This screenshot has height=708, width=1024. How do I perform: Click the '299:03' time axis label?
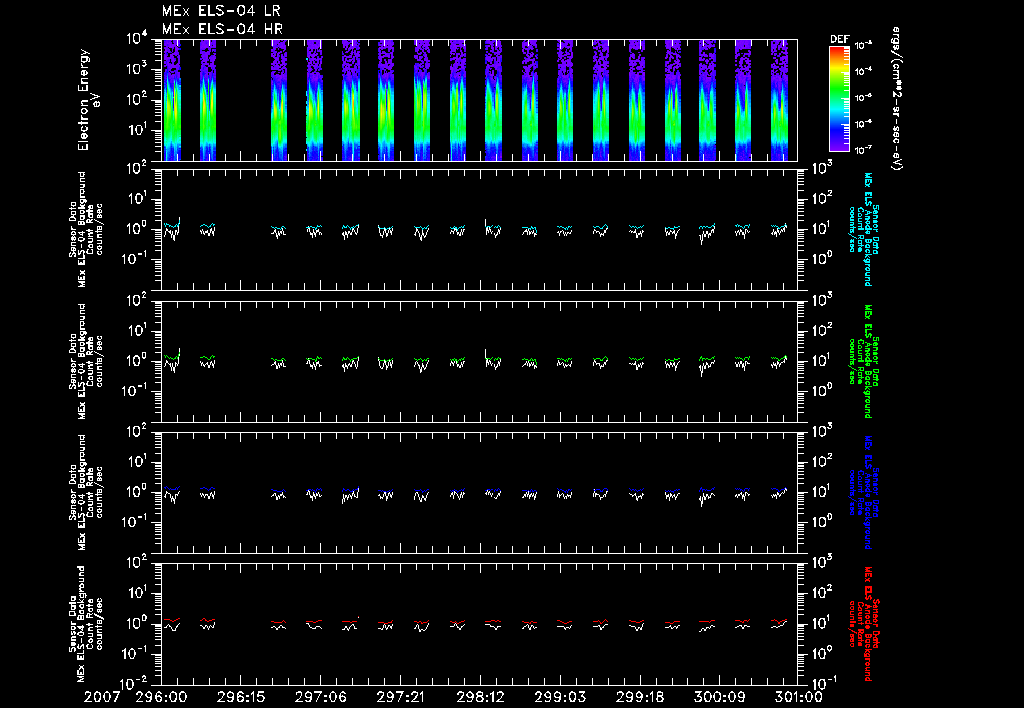pos(560,697)
